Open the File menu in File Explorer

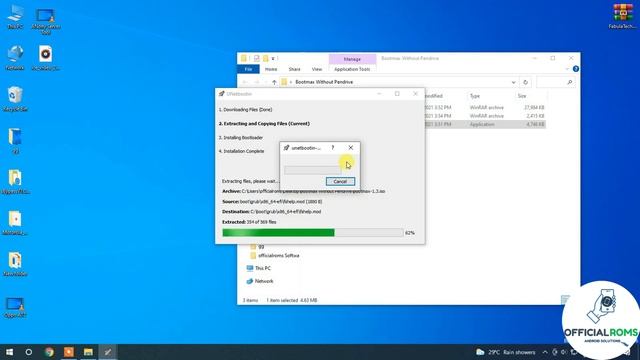point(248,69)
